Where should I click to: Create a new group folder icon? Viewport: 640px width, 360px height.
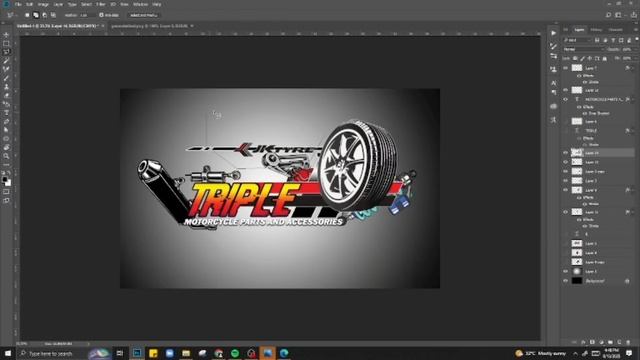[x=610, y=342]
